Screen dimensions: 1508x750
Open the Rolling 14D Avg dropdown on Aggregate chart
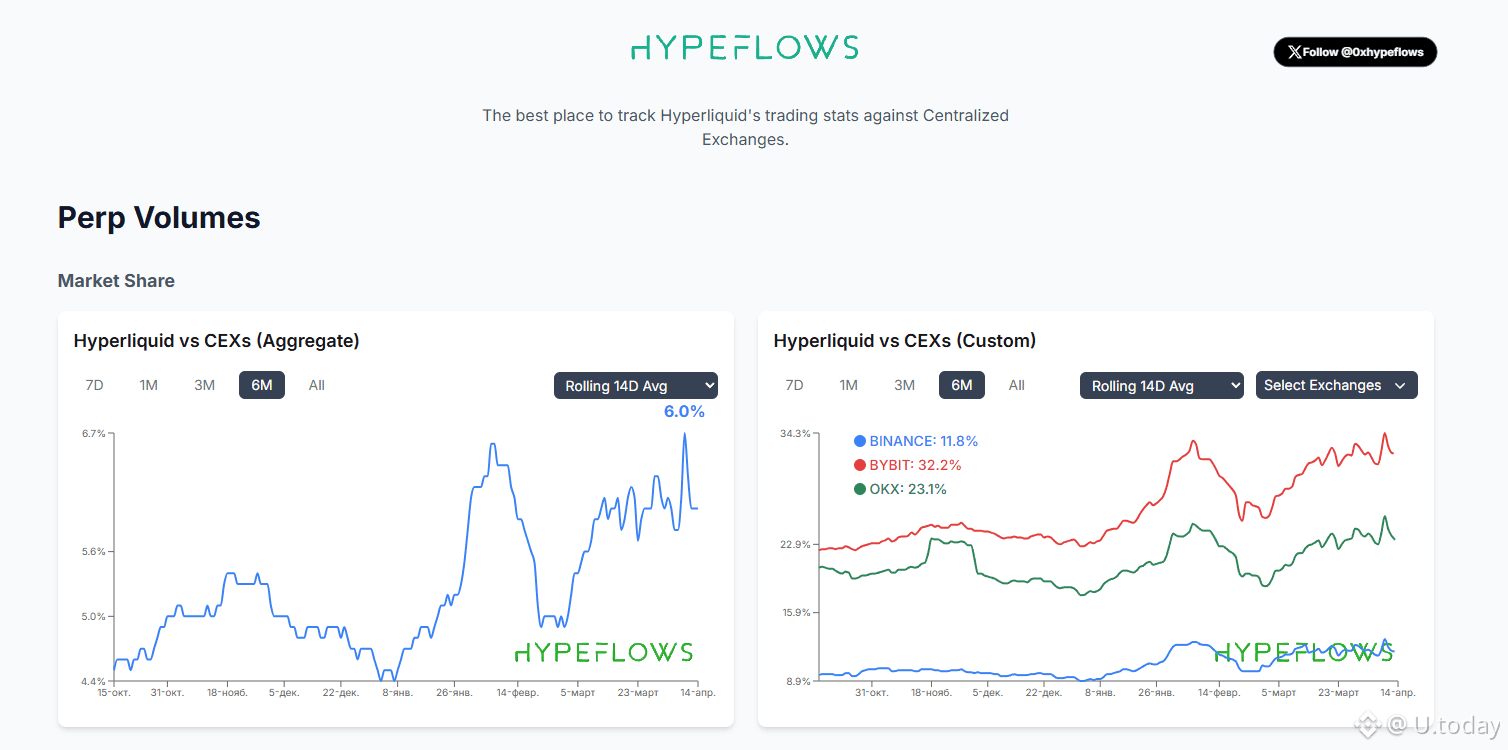pos(636,384)
